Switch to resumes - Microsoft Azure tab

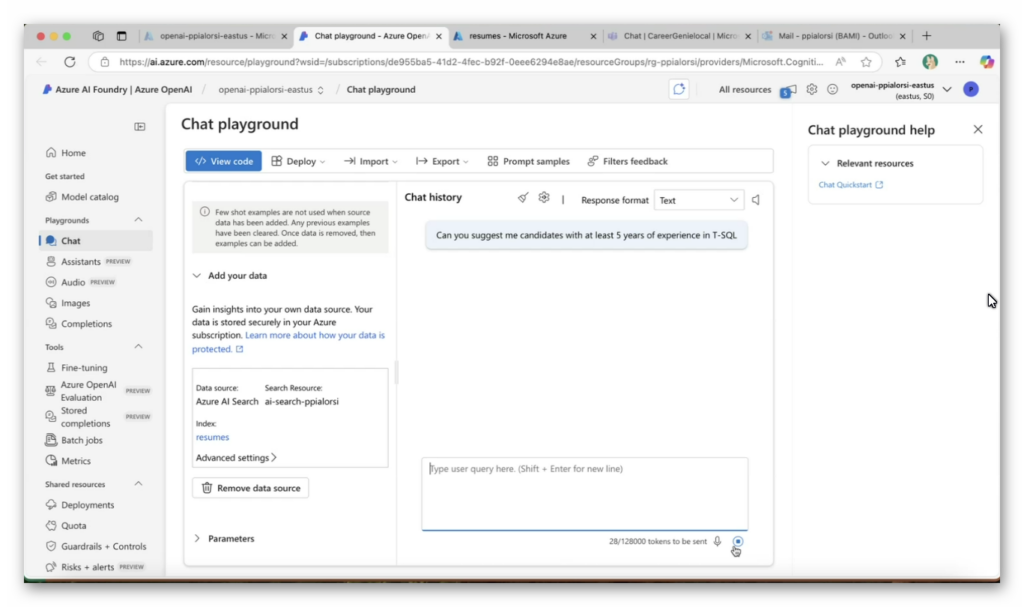(526, 36)
